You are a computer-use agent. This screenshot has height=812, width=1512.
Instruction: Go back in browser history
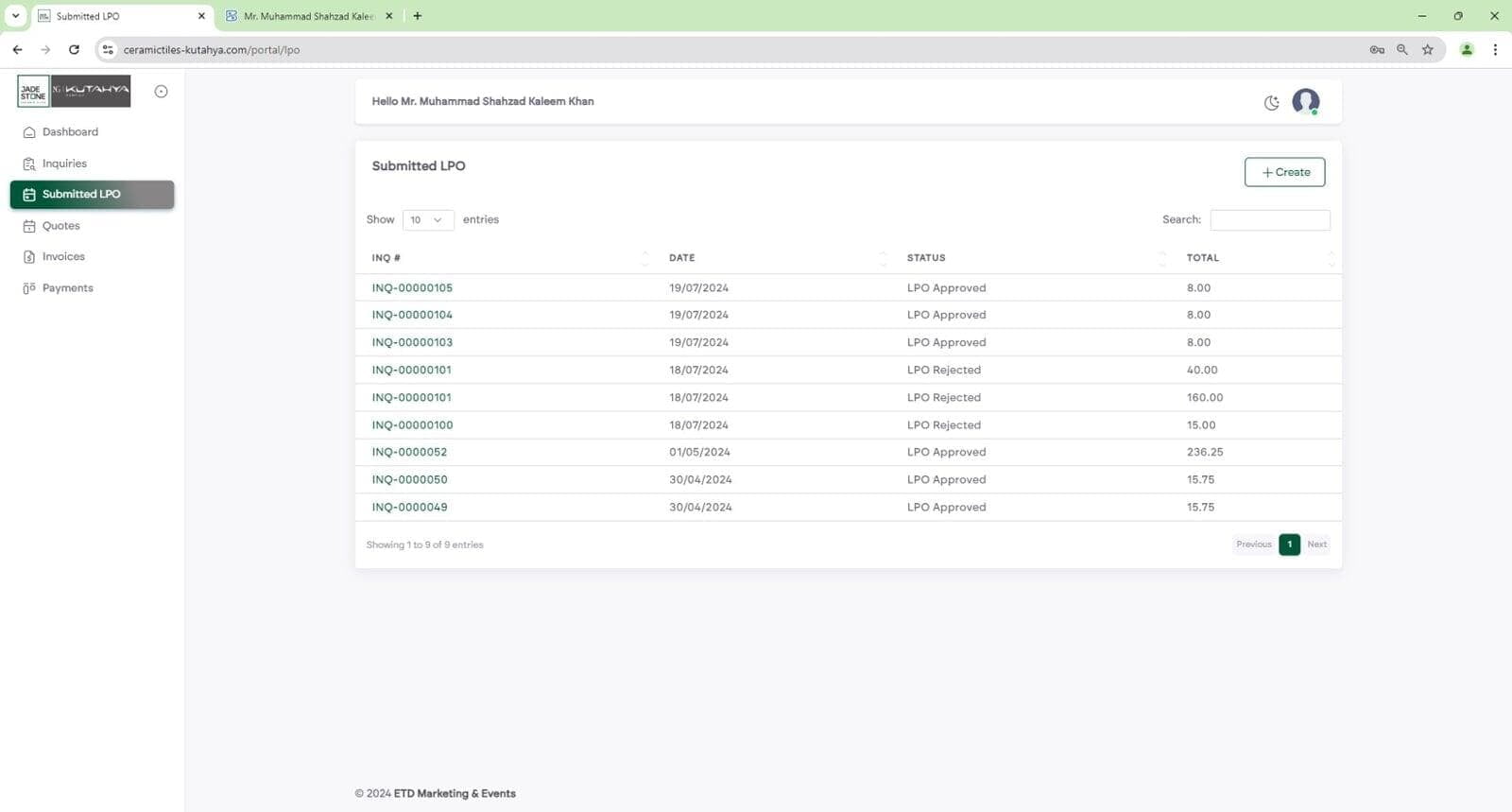coord(17,50)
